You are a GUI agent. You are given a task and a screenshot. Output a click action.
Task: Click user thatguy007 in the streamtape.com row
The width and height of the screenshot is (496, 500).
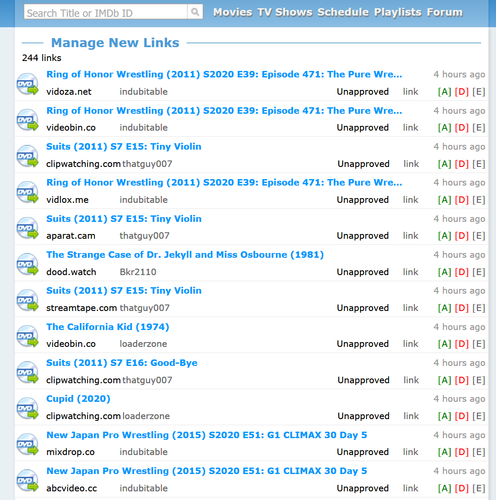click(145, 308)
